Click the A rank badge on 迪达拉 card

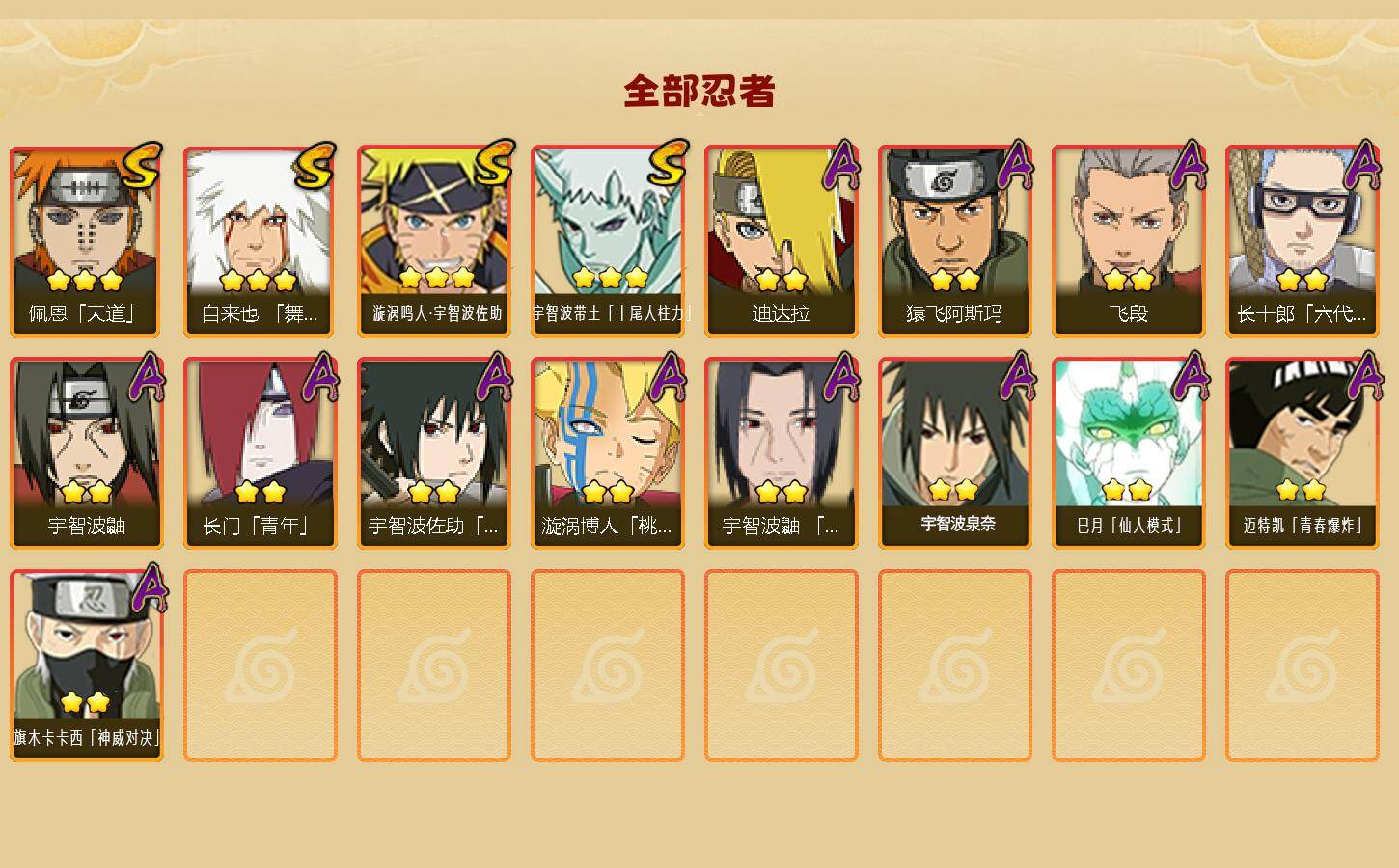coord(840,165)
